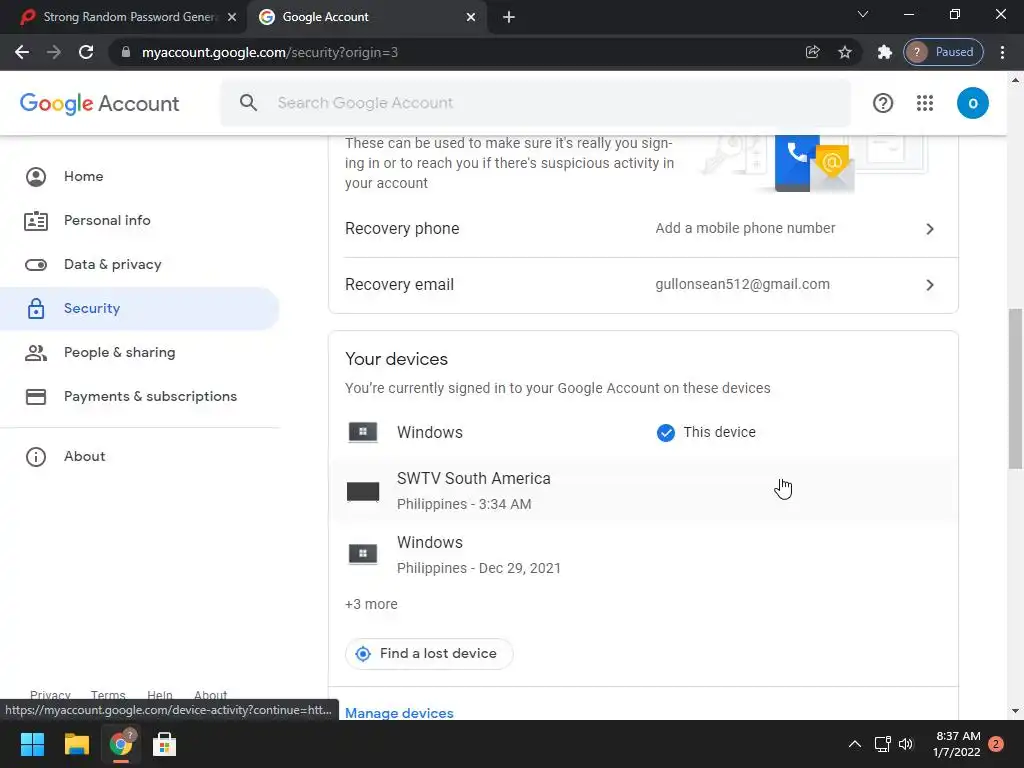Open File Explorer from taskbar
Viewport: 1024px width, 768px height.
coord(76,744)
